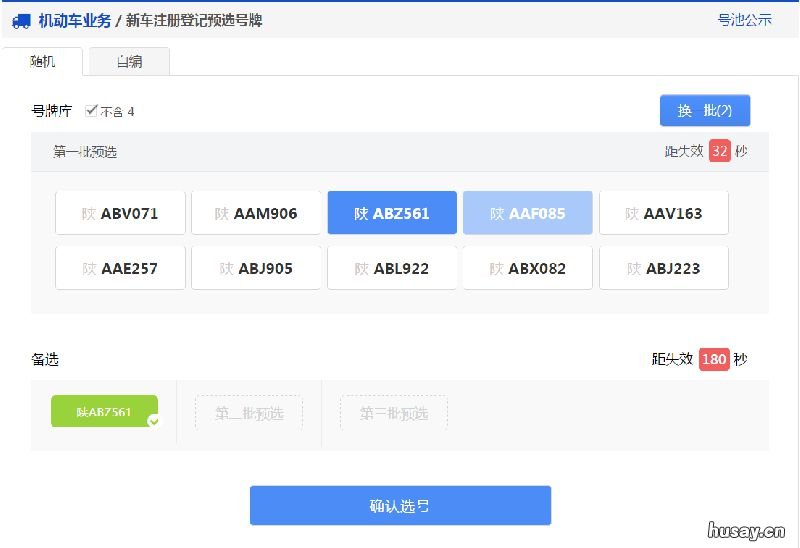
Task: Click the truck icon beside 机动车业务
Action: [21, 21]
